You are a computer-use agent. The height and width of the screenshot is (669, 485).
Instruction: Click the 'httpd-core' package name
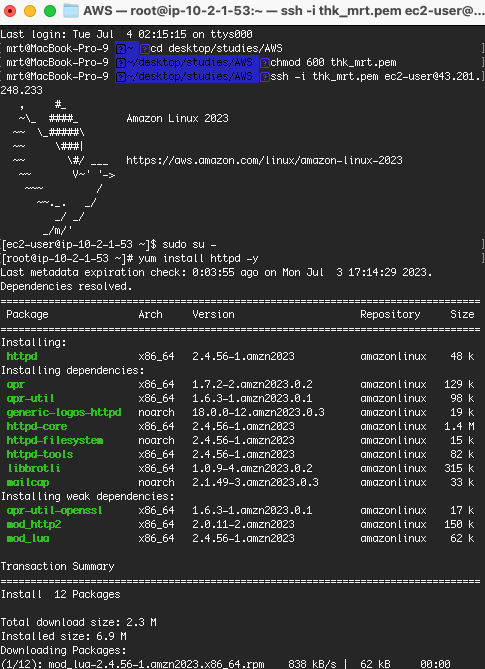pyautogui.click(x=37, y=427)
